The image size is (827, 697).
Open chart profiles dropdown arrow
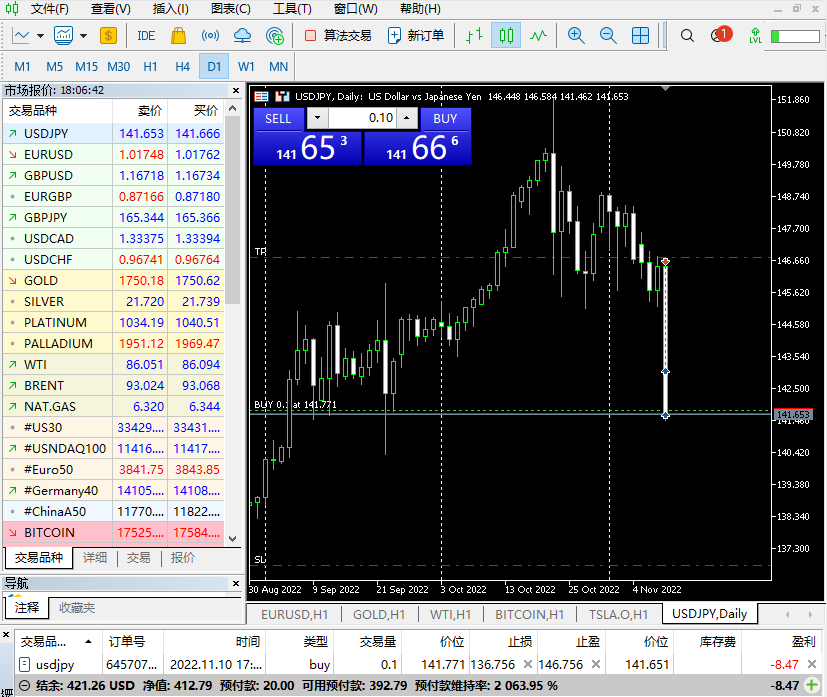coord(83,36)
